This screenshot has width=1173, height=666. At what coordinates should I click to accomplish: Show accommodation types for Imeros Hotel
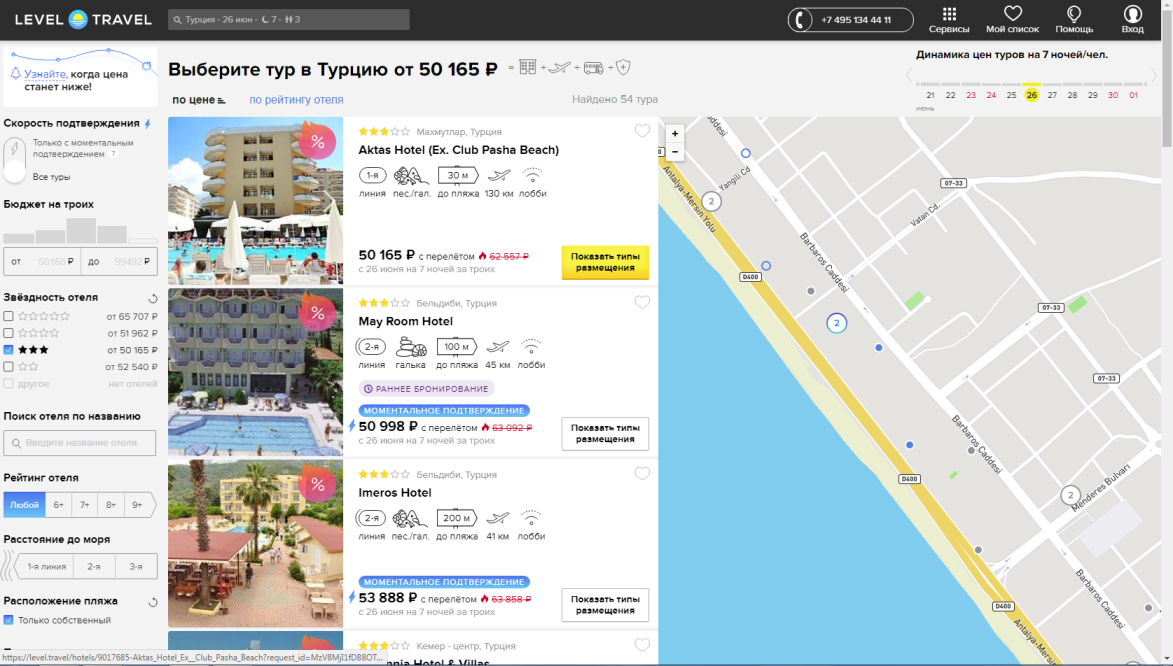[x=605, y=605]
